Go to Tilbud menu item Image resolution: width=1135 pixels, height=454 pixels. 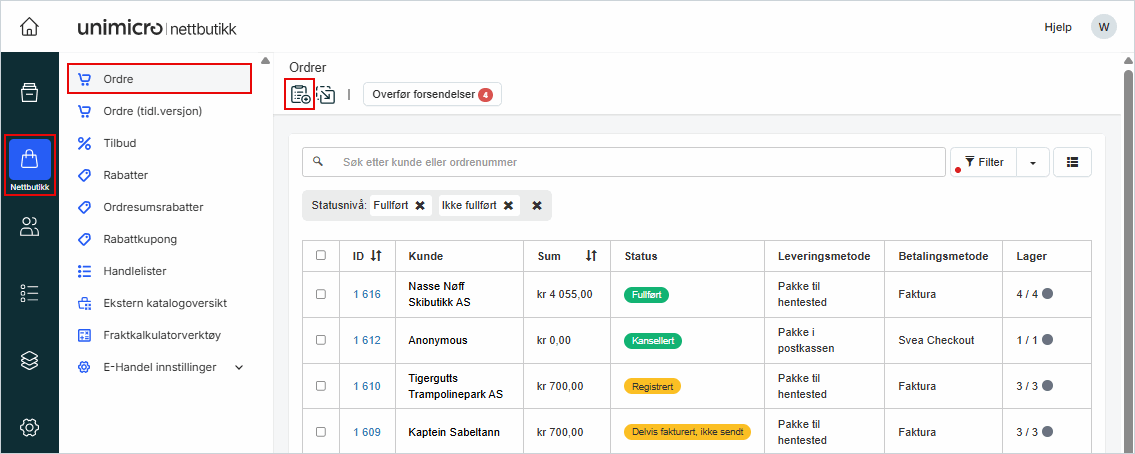coord(119,143)
